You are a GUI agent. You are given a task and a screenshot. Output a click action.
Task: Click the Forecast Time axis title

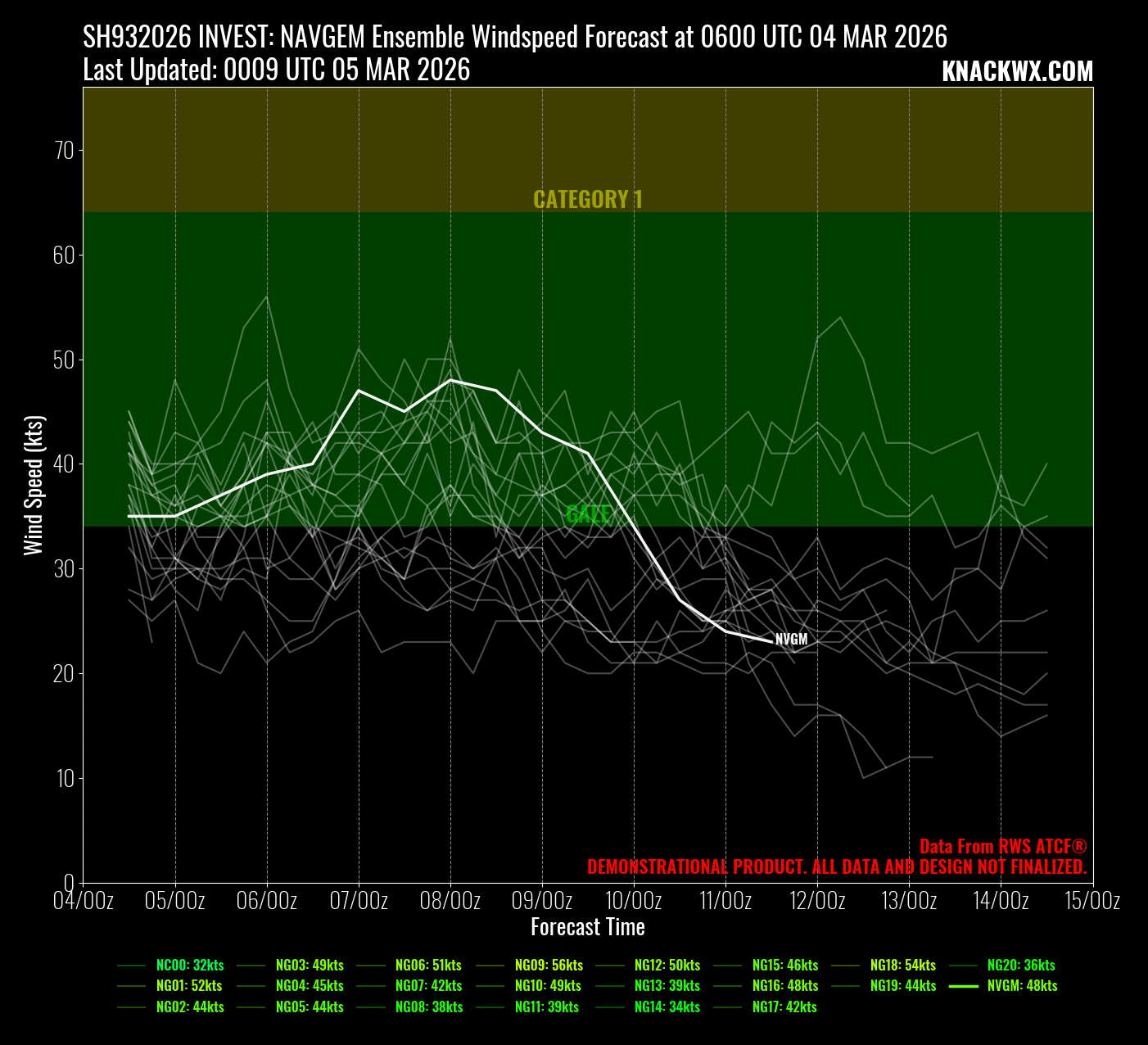pos(588,927)
